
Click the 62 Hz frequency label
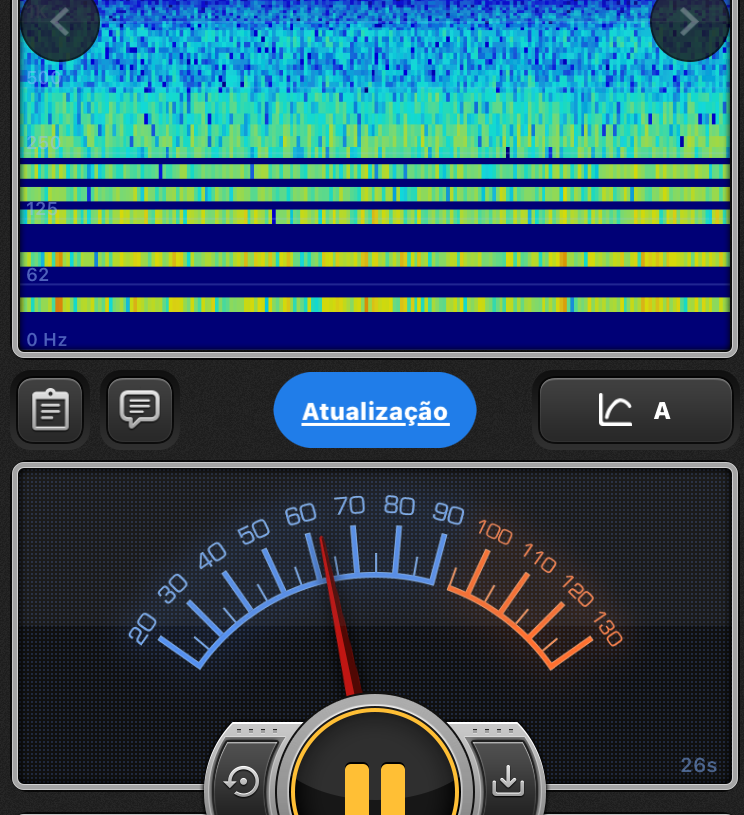38,275
